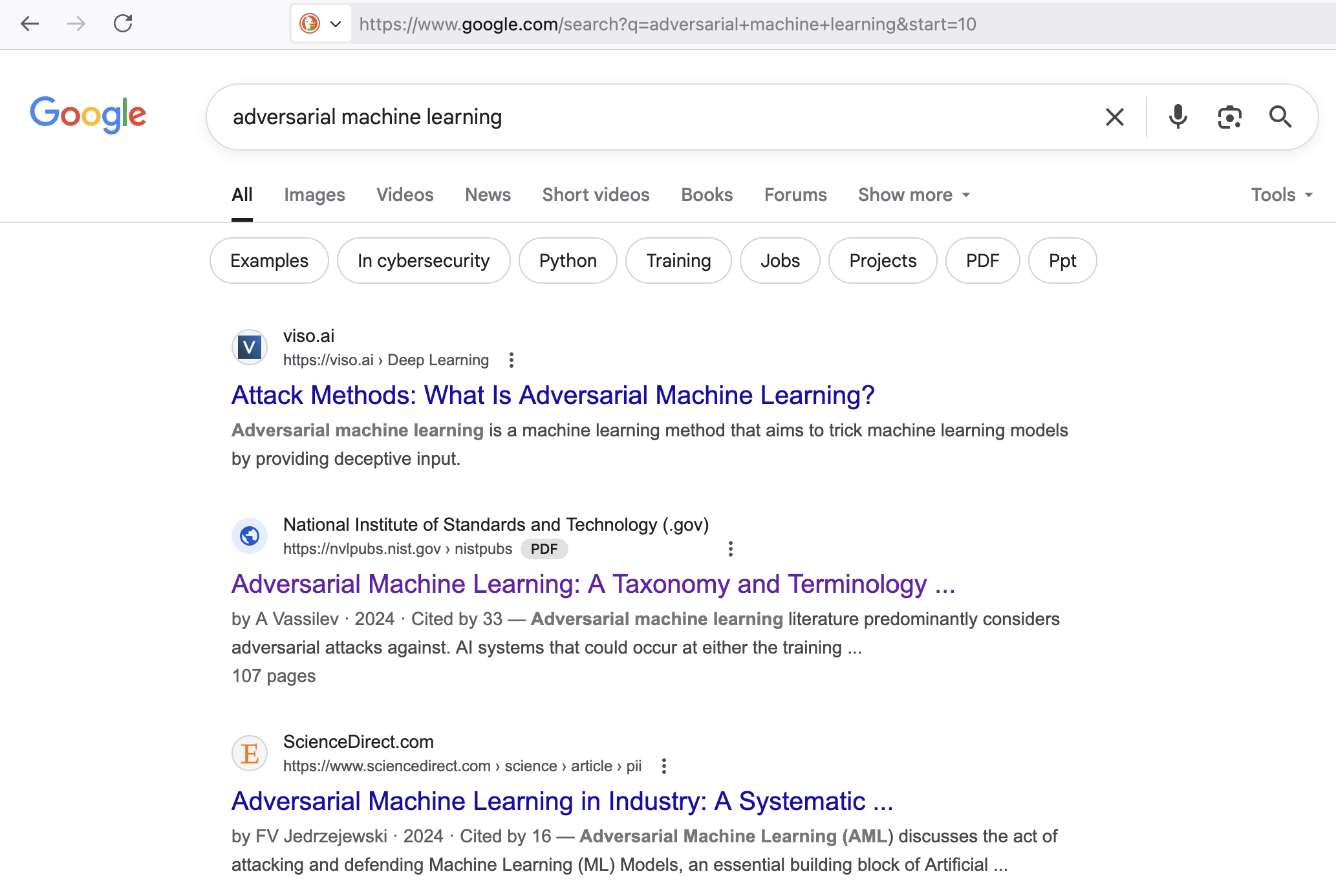
Task: Filter by Ppt chip
Action: click(x=1062, y=261)
